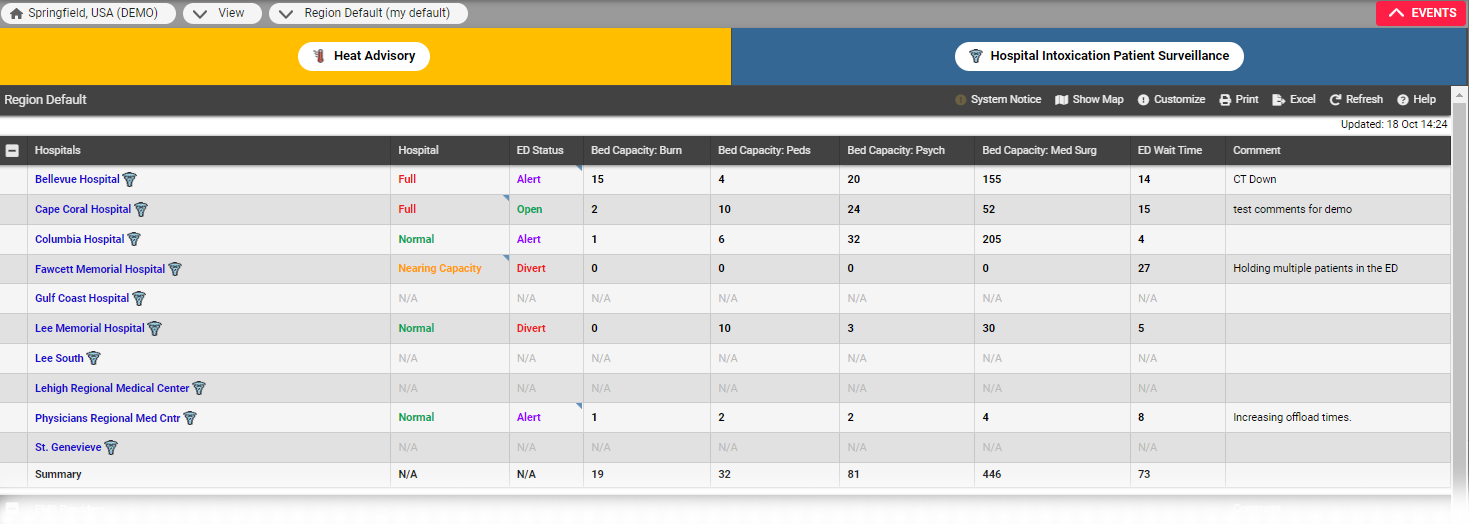Expand the Region Default (my default) dropdown

click(x=368, y=14)
